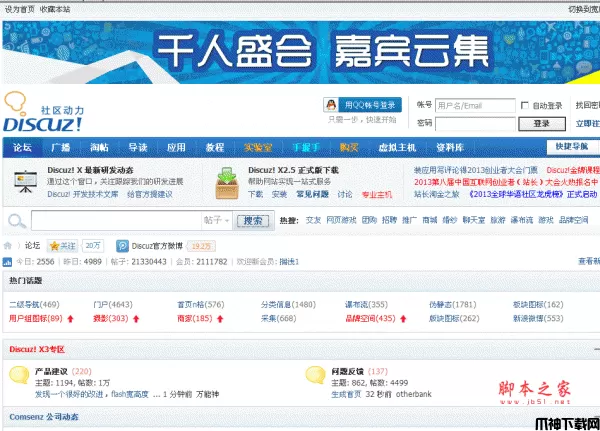The height and width of the screenshot is (431, 600).
Task: Click the magnifier search icon
Action: tap(17, 220)
